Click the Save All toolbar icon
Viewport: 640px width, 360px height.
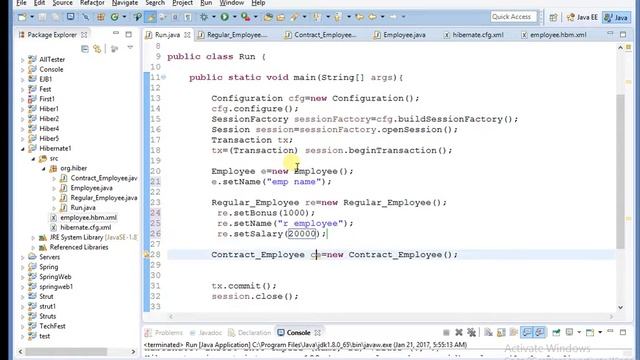coord(56,17)
